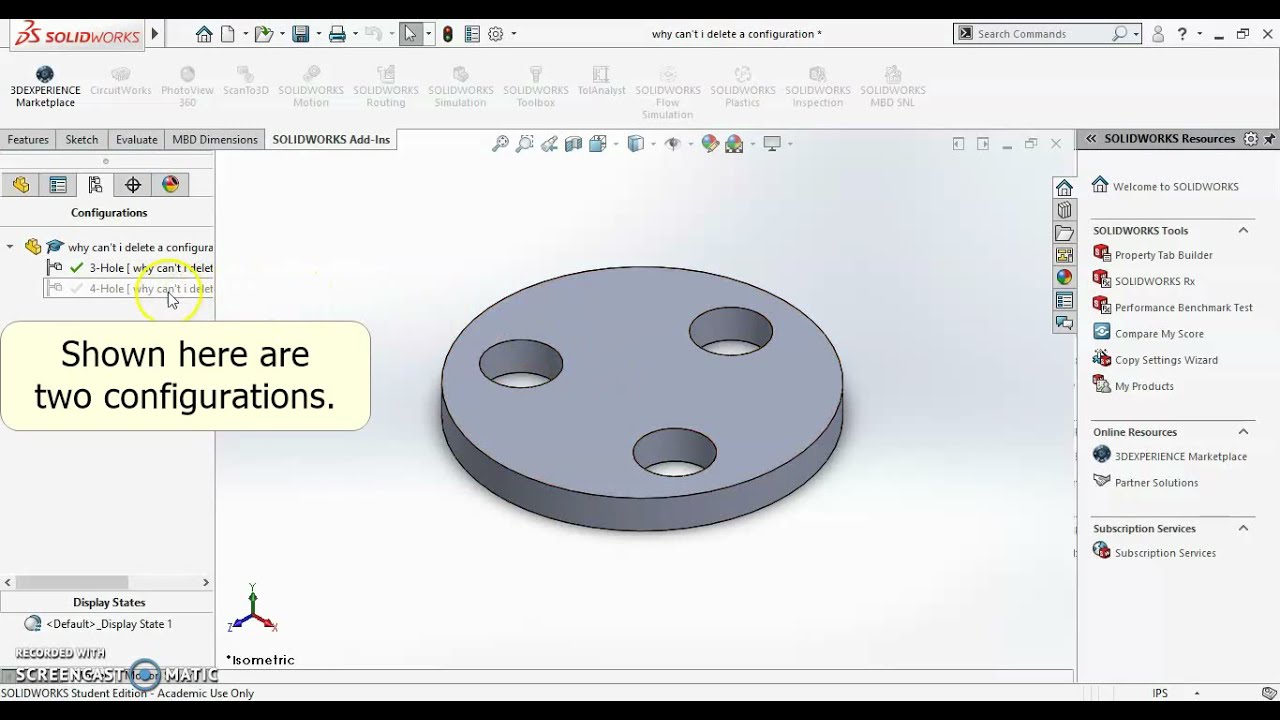Expand the SOLIDWORKS menu arrow
This screenshot has height=720, width=1280.
155,34
